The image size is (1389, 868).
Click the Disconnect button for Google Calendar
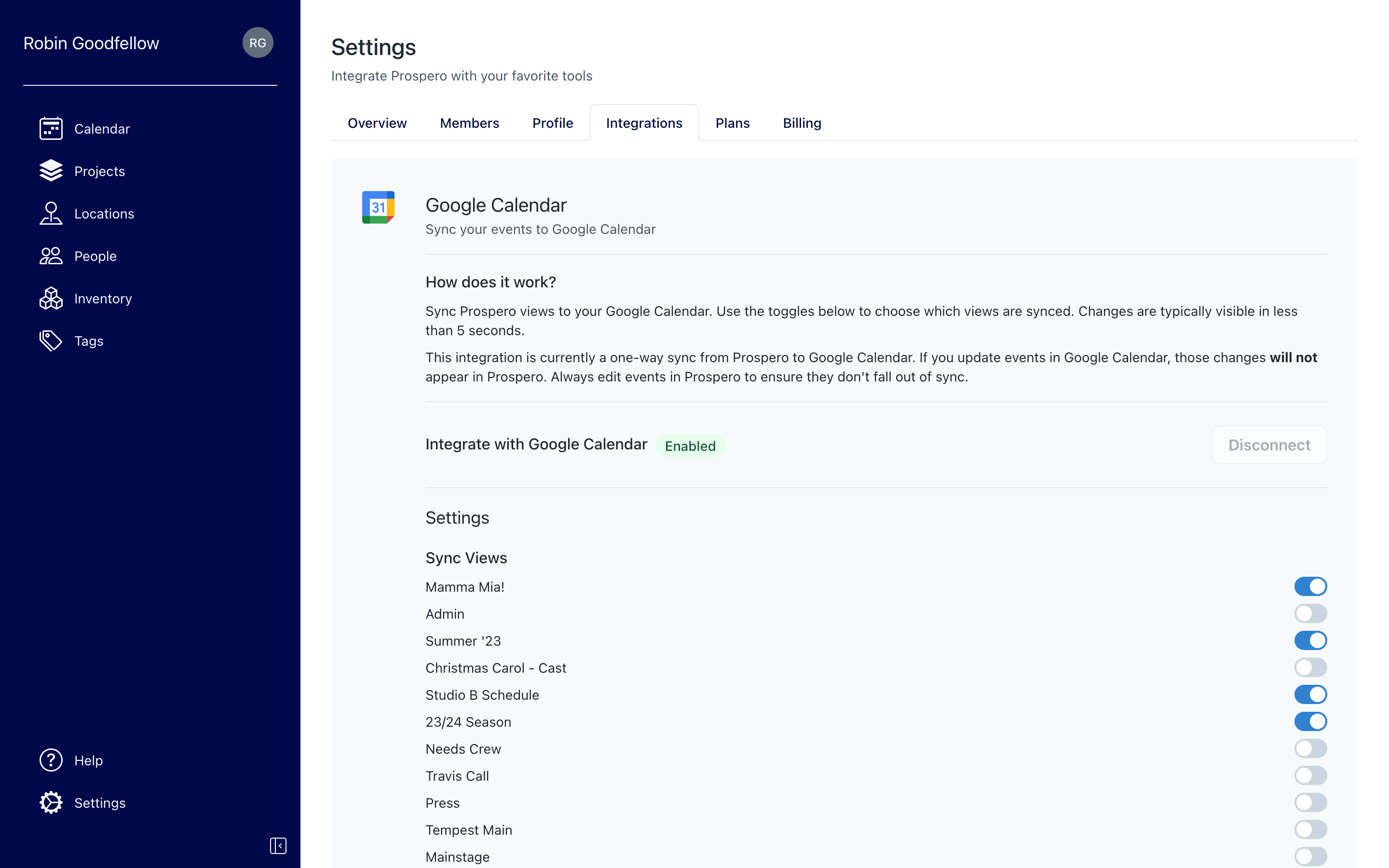(x=1269, y=445)
